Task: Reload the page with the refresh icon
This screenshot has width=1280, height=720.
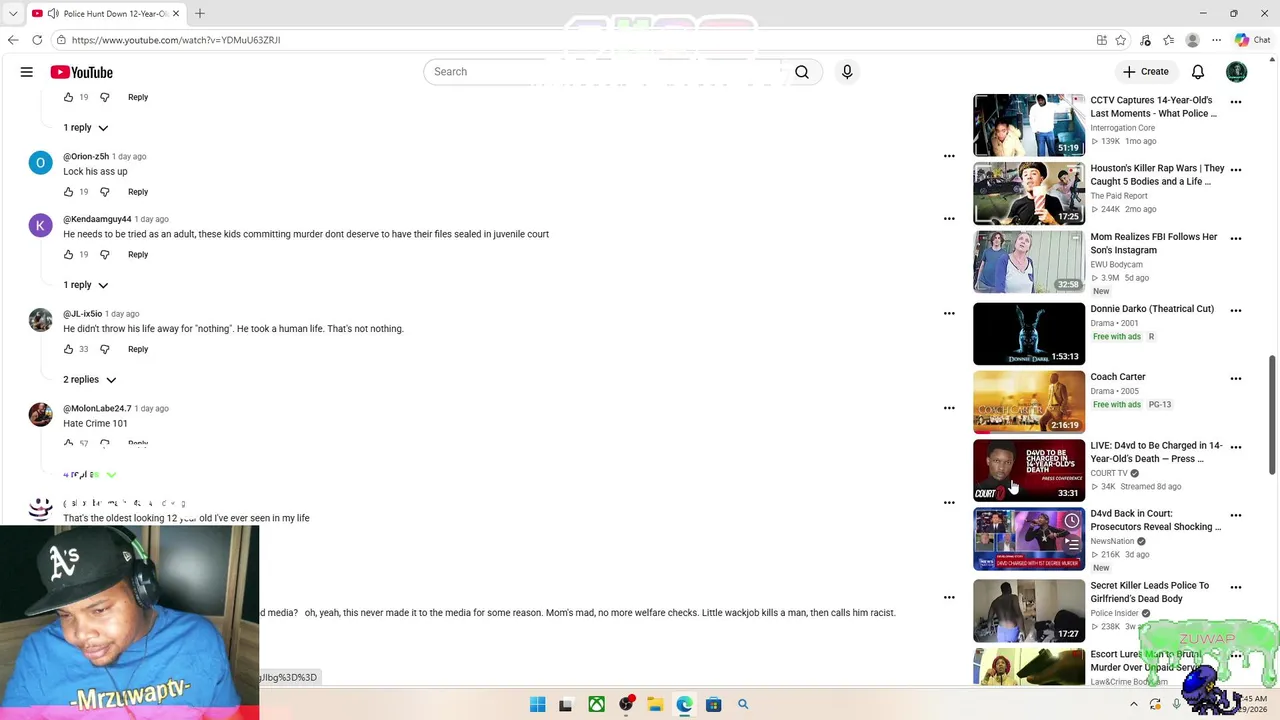Action: pos(37,40)
